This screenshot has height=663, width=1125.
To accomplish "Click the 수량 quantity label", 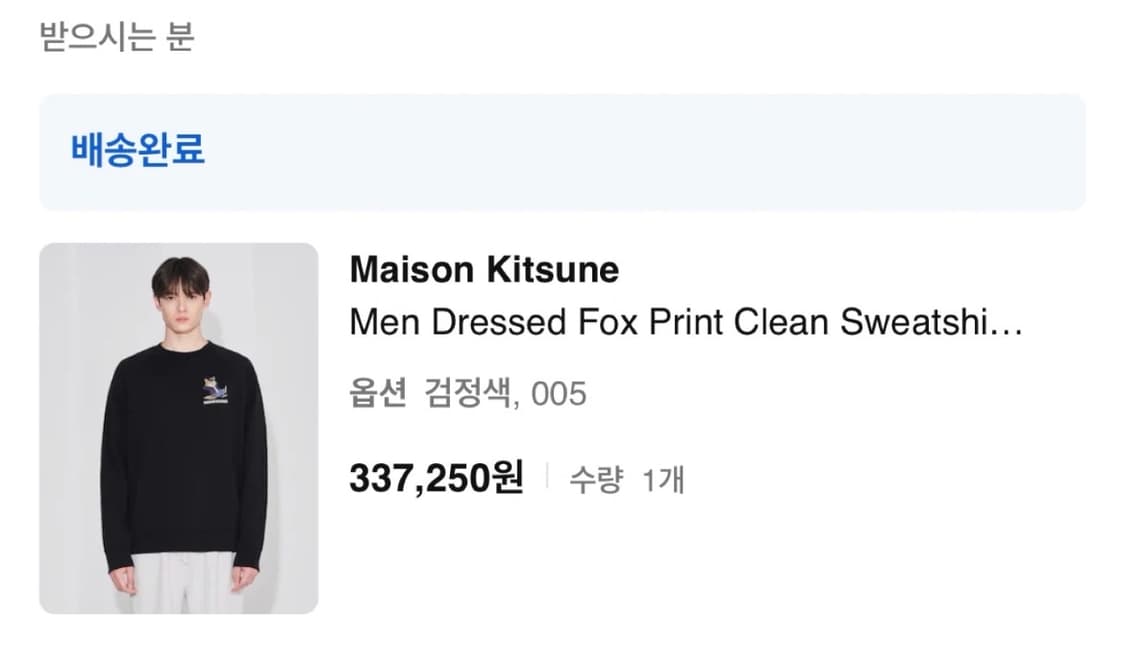I will [x=596, y=480].
